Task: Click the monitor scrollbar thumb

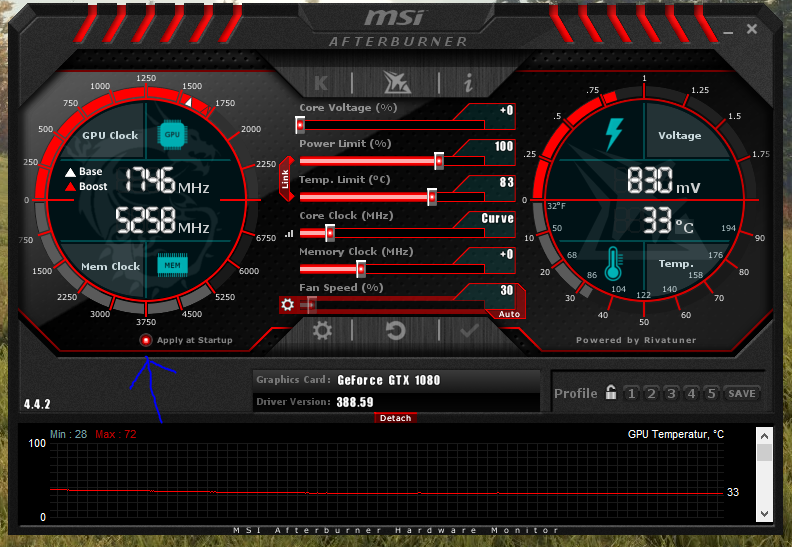Action: coord(764,452)
